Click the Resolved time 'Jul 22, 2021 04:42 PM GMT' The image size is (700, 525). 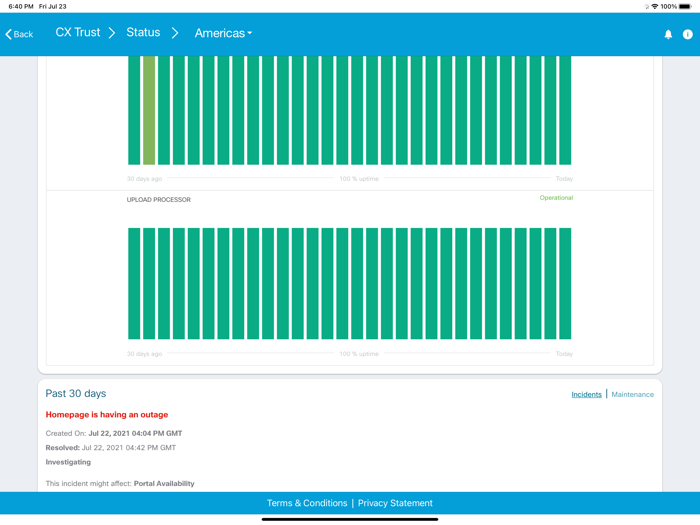tap(129, 448)
